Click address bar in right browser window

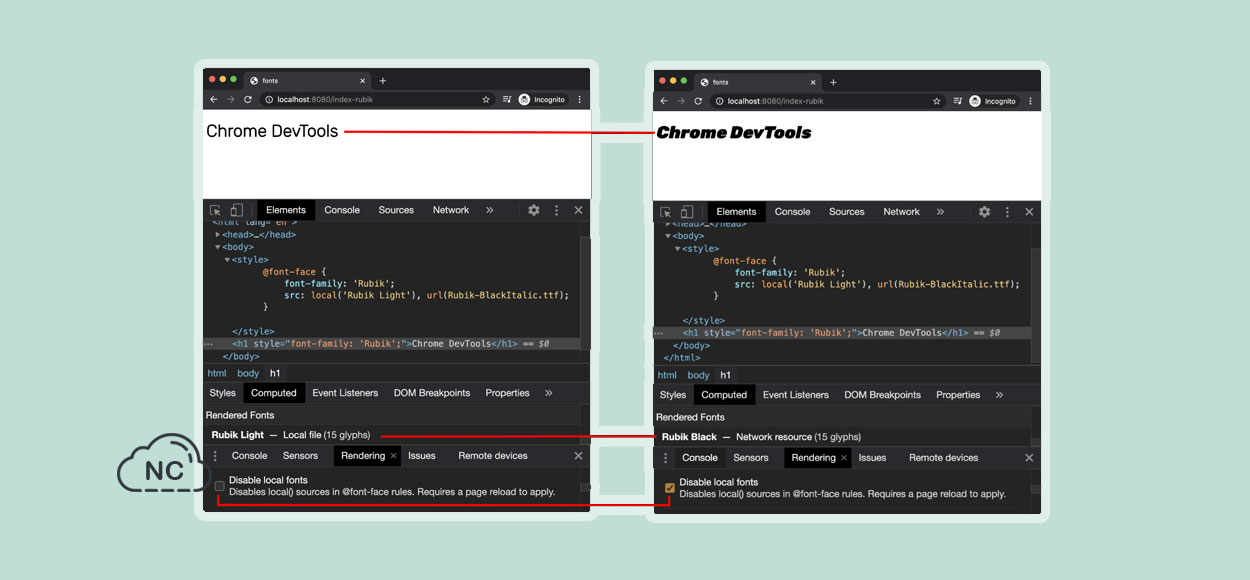point(828,101)
